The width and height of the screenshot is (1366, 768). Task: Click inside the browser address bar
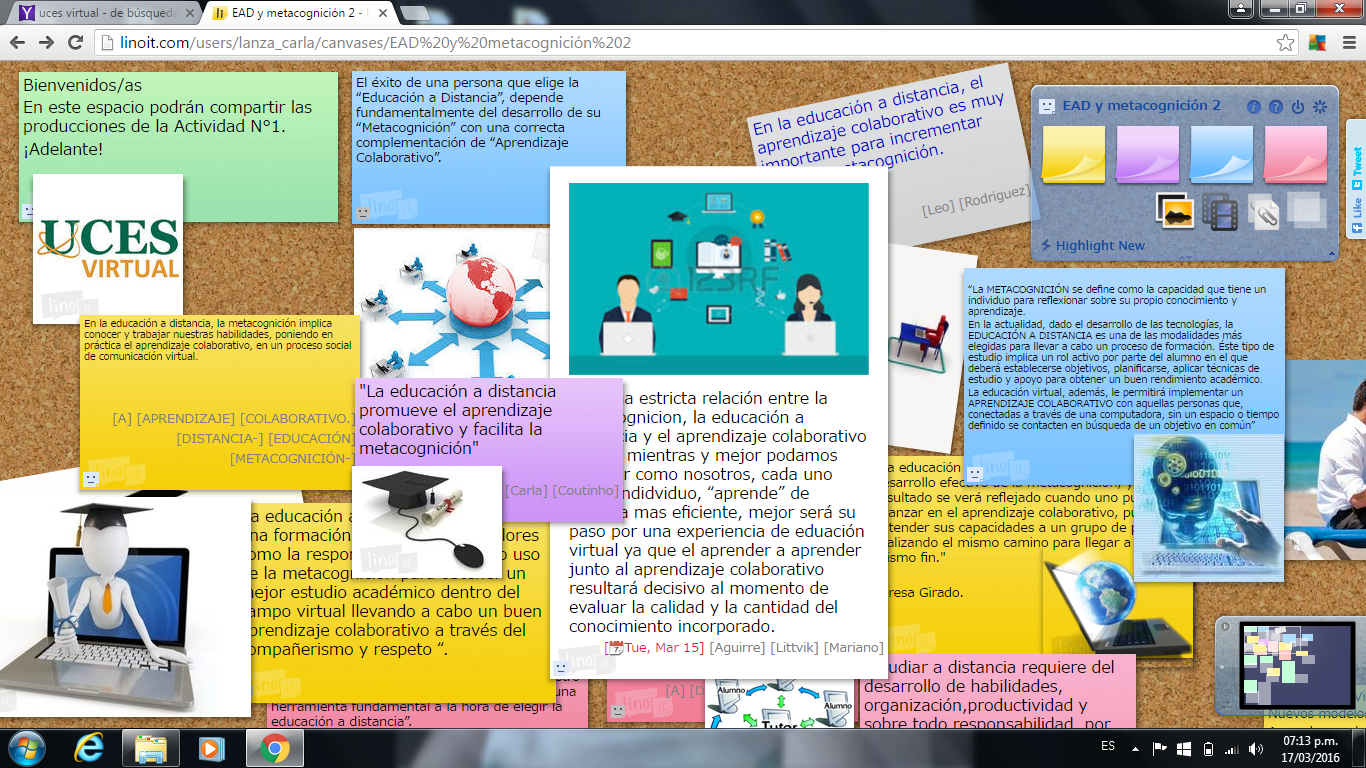pos(400,44)
